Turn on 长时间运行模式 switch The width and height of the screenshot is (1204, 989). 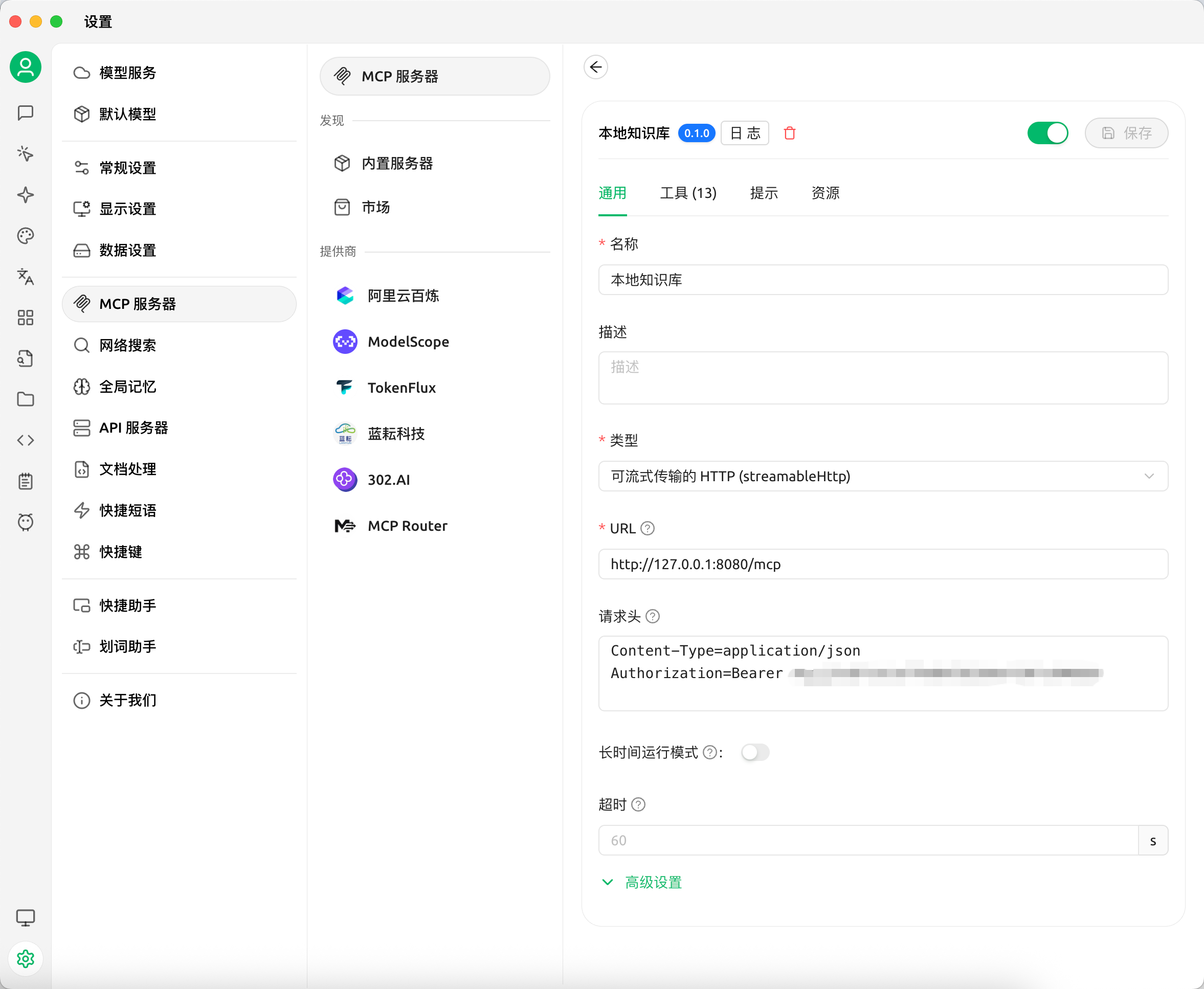[x=755, y=752]
